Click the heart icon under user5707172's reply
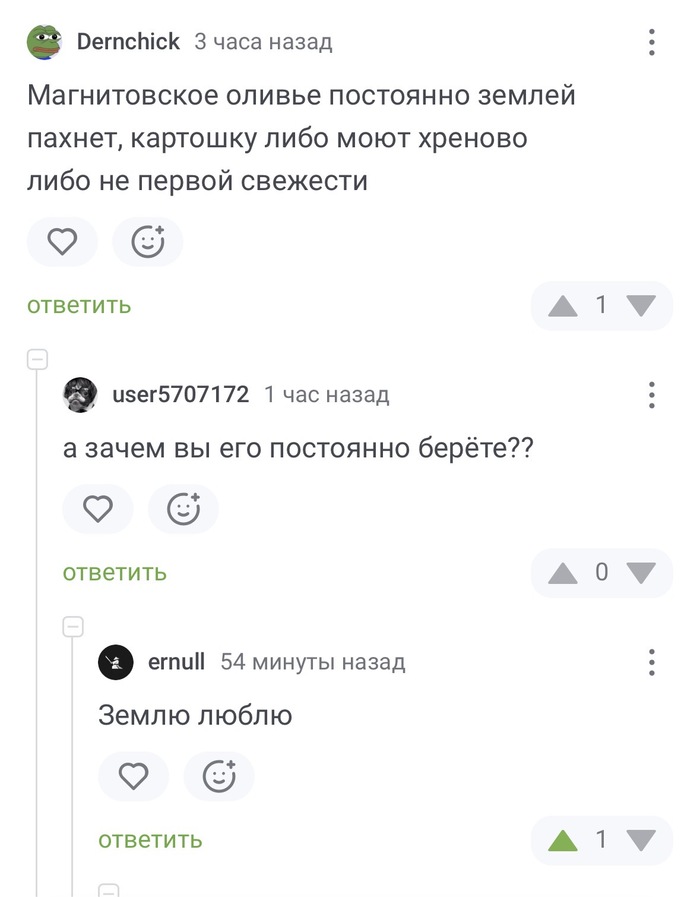This screenshot has width=700, height=897. pyautogui.click(x=98, y=509)
